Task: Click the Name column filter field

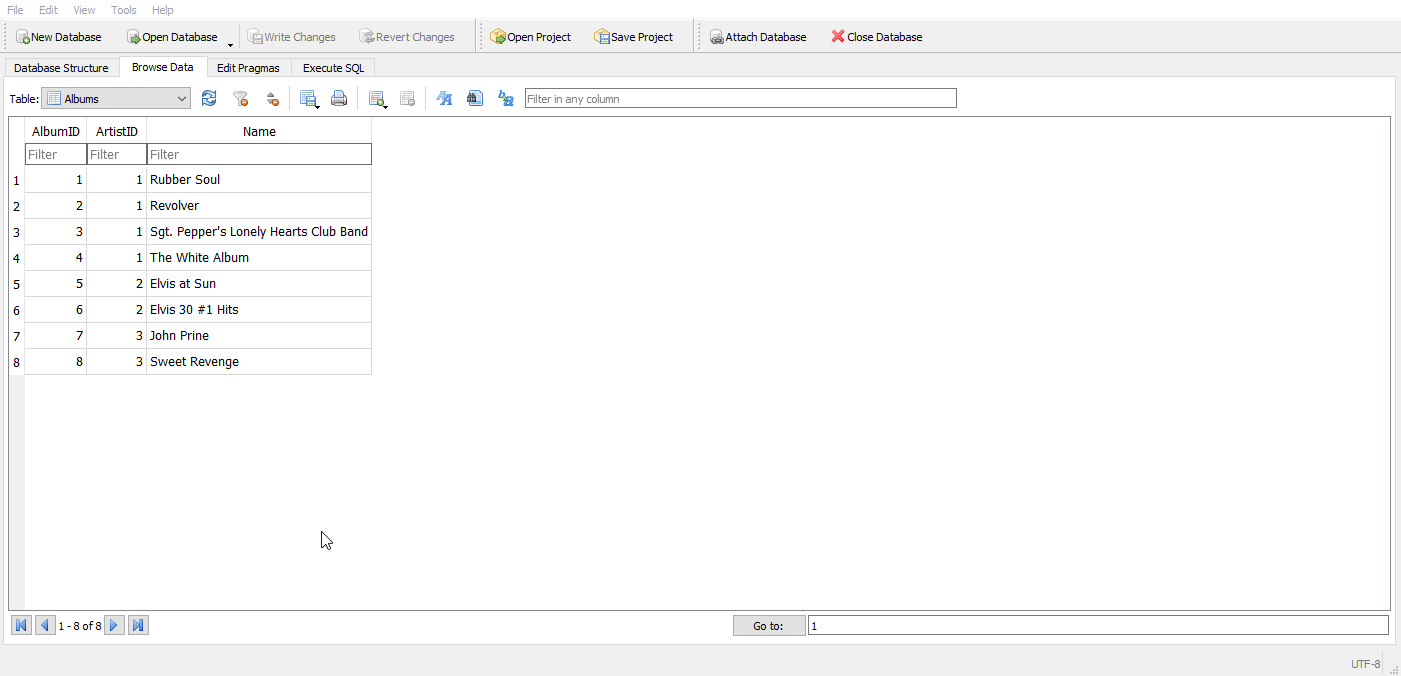Action: coord(259,154)
